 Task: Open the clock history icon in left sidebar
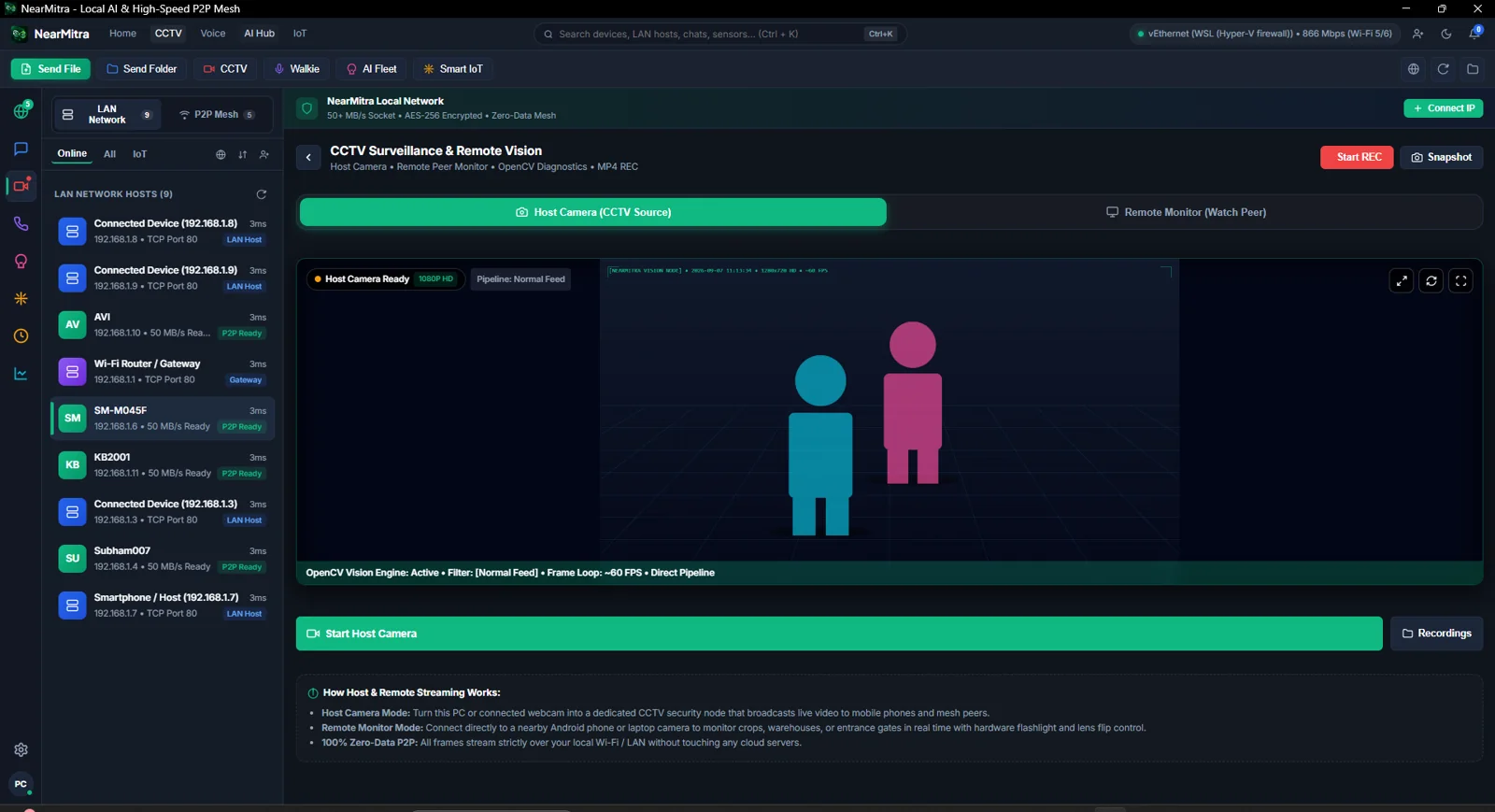pyautogui.click(x=21, y=336)
